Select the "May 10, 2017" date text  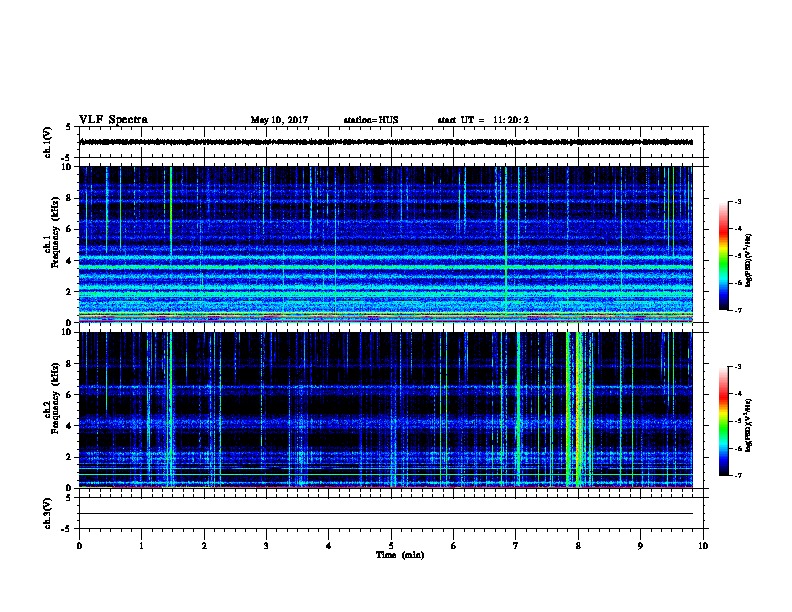coord(279,120)
